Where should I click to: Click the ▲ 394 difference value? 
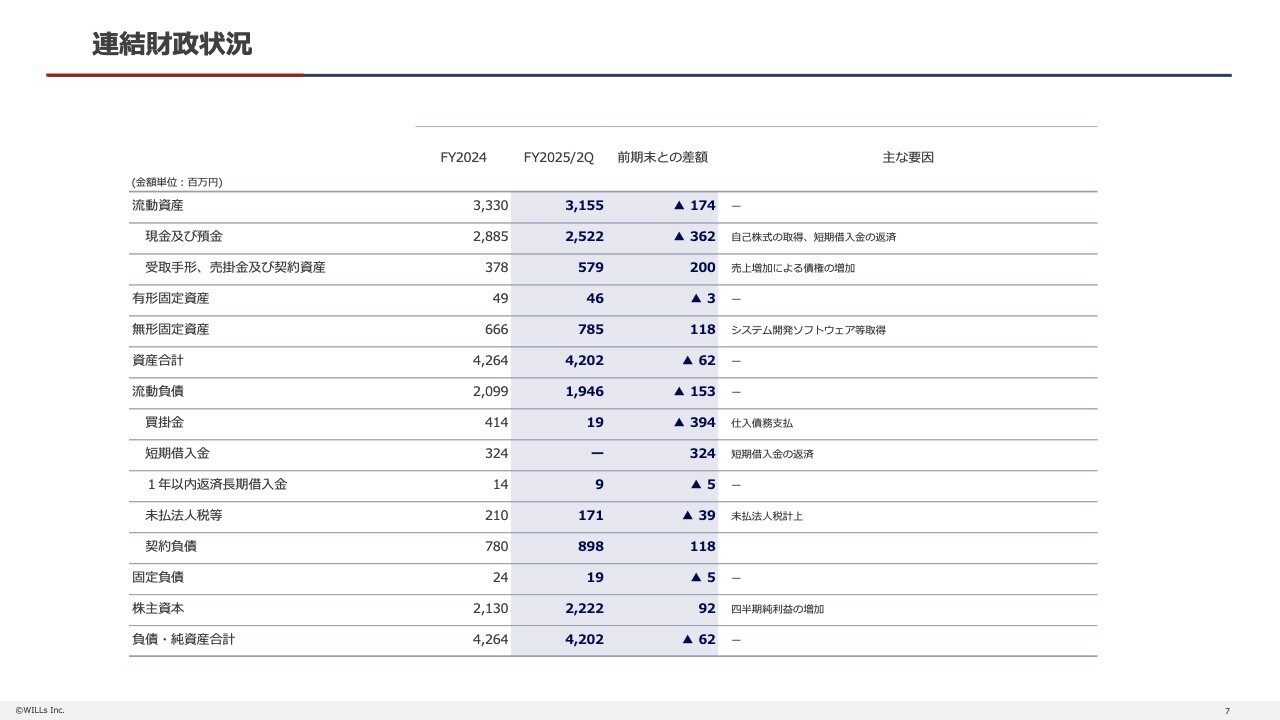pos(695,423)
